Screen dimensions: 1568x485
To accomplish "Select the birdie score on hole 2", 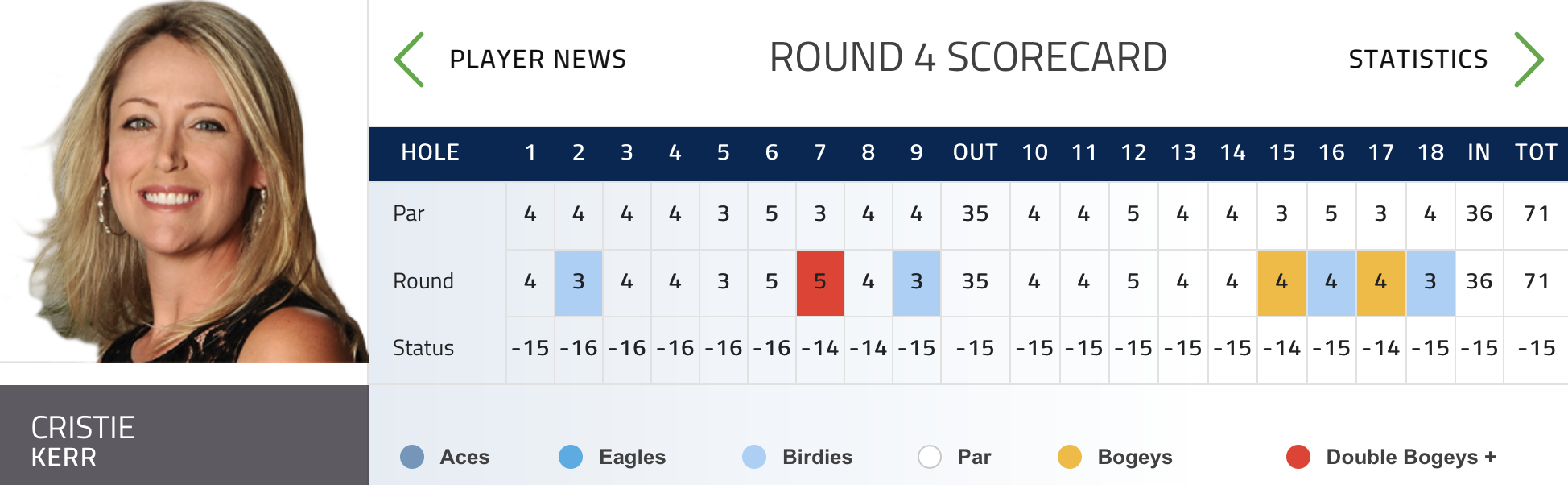I will pyautogui.click(x=579, y=282).
